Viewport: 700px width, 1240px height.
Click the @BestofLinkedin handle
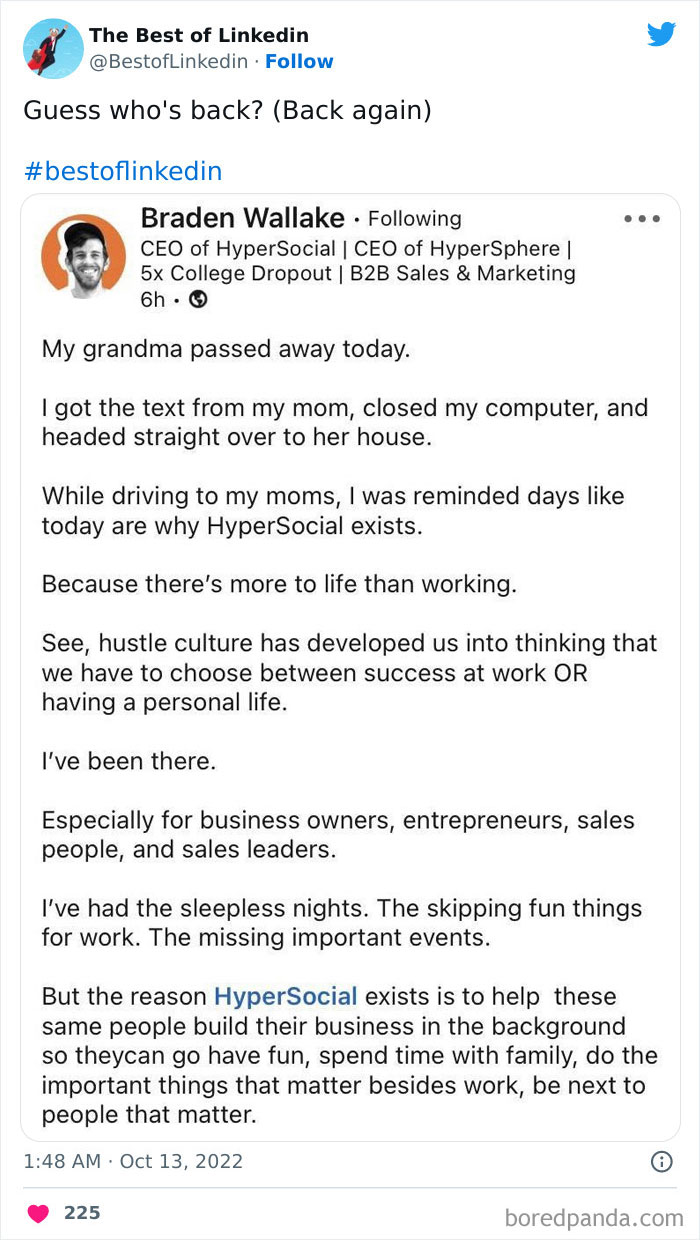[x=167, y=61]
